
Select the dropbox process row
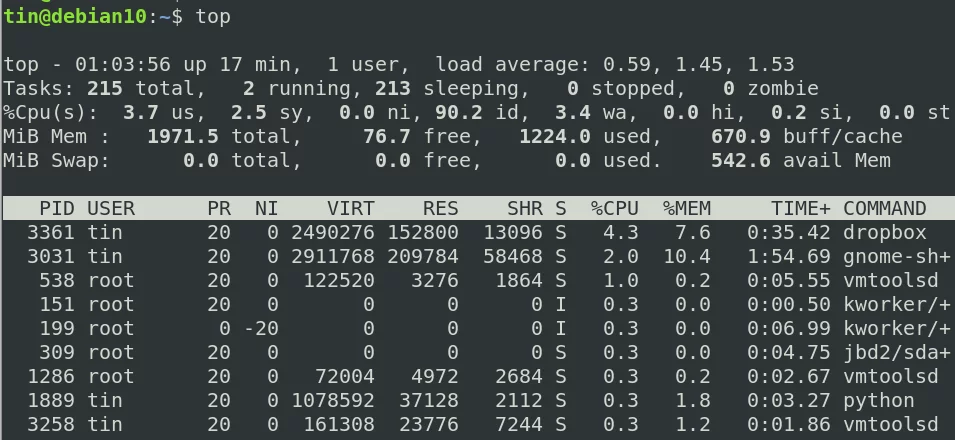(478, 232)
